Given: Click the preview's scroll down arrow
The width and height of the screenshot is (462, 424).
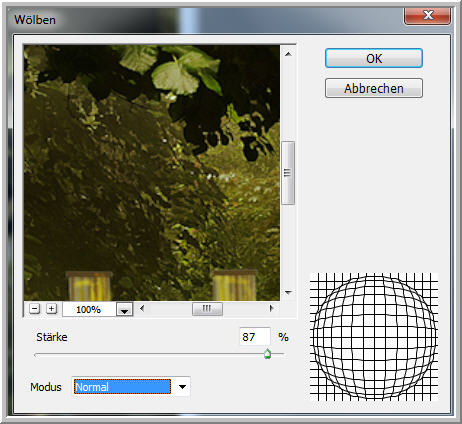Looking at the screenshot, I should click(x=288, y=293).
